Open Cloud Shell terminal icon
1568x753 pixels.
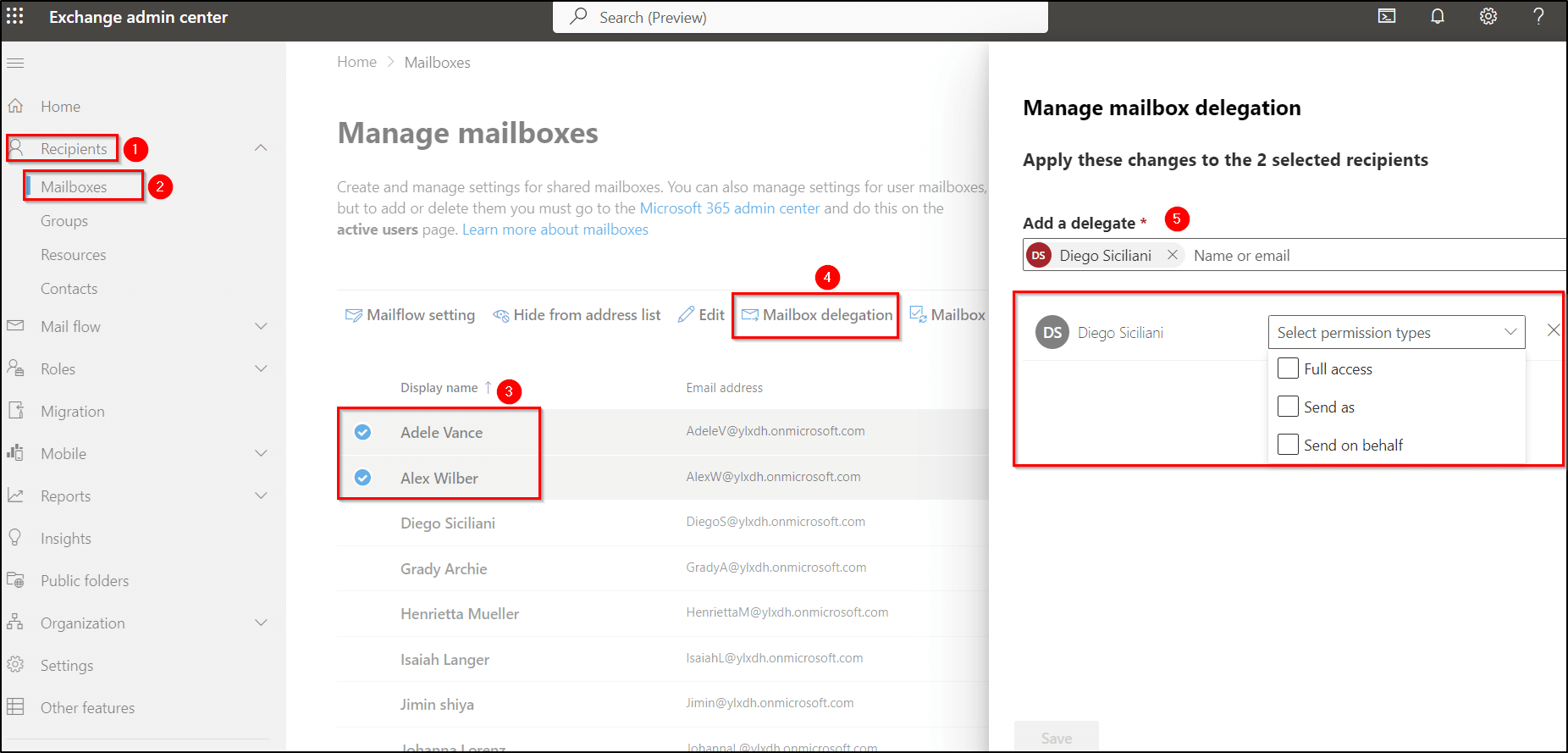(x=1387, y=16)
